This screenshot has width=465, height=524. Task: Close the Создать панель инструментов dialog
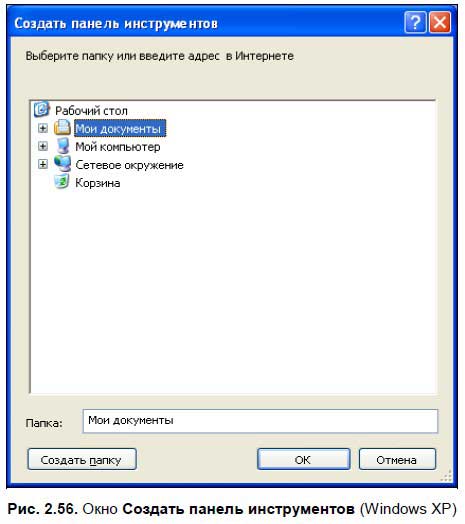pyautogui.click(x=440, y=23)
